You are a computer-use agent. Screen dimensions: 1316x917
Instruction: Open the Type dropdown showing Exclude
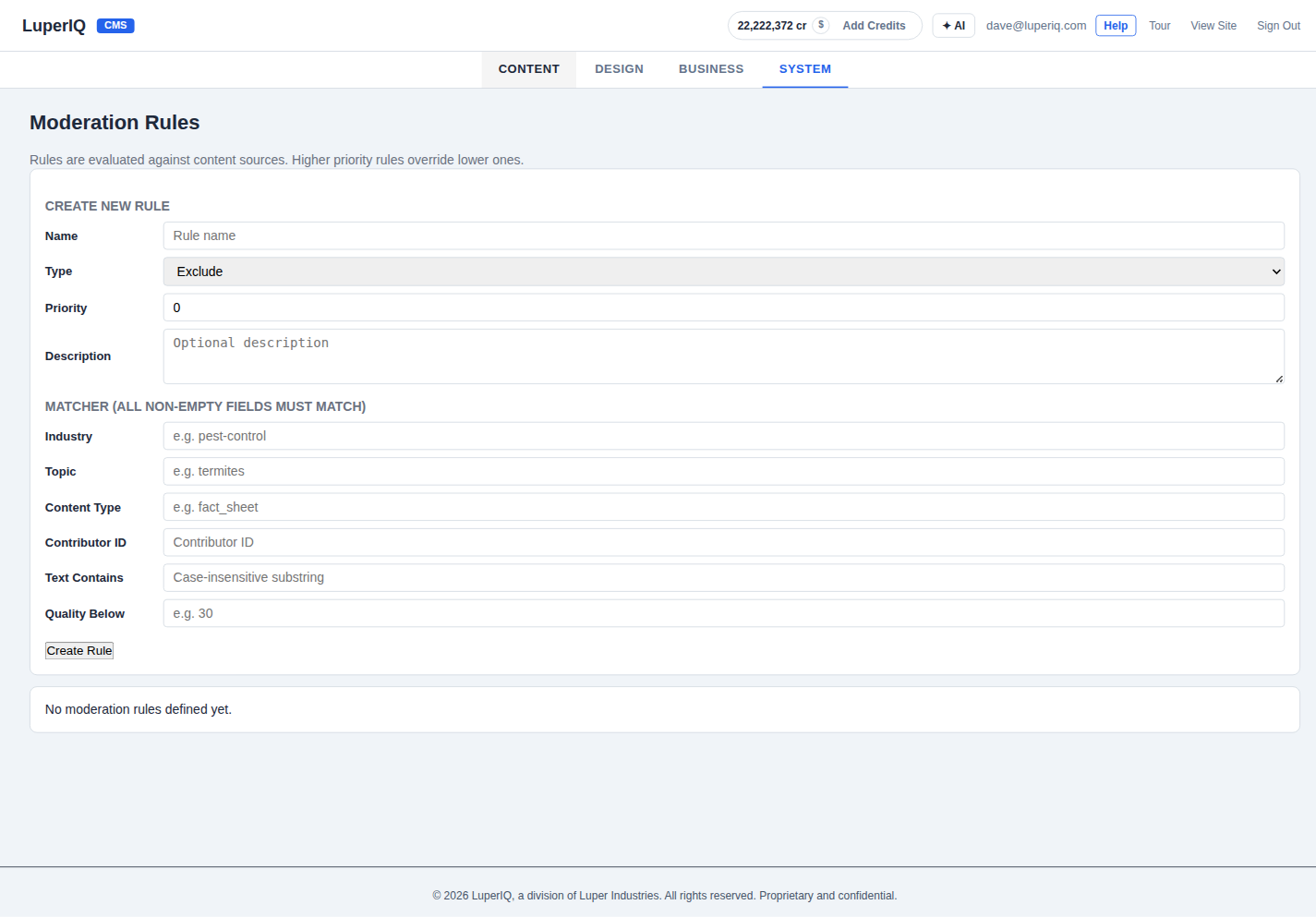point(724,271)
